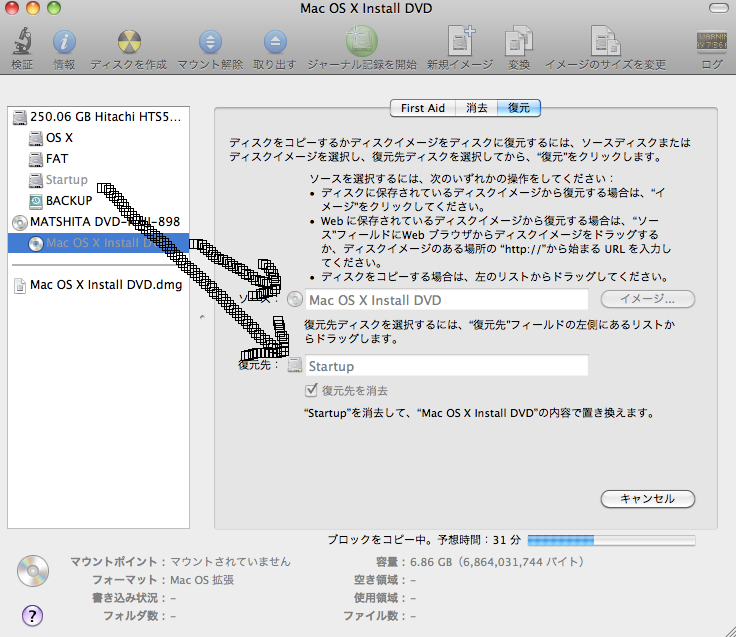Click the disk icon beside the destination field
The height and width of the screenshot is (637, 736).
[295, 365]
